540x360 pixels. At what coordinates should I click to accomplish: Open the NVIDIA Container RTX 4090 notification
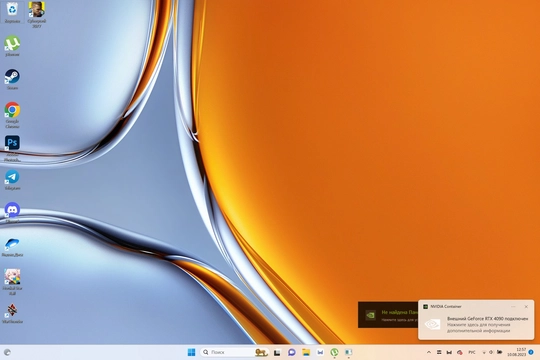point(476,320)
